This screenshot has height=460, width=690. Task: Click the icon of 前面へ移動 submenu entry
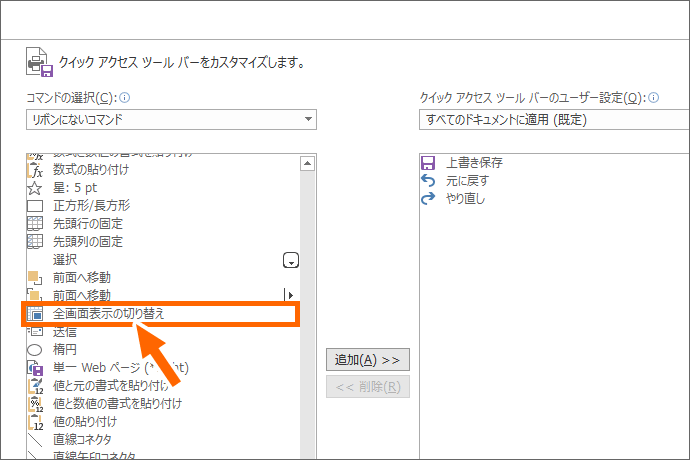pos(34,295)
